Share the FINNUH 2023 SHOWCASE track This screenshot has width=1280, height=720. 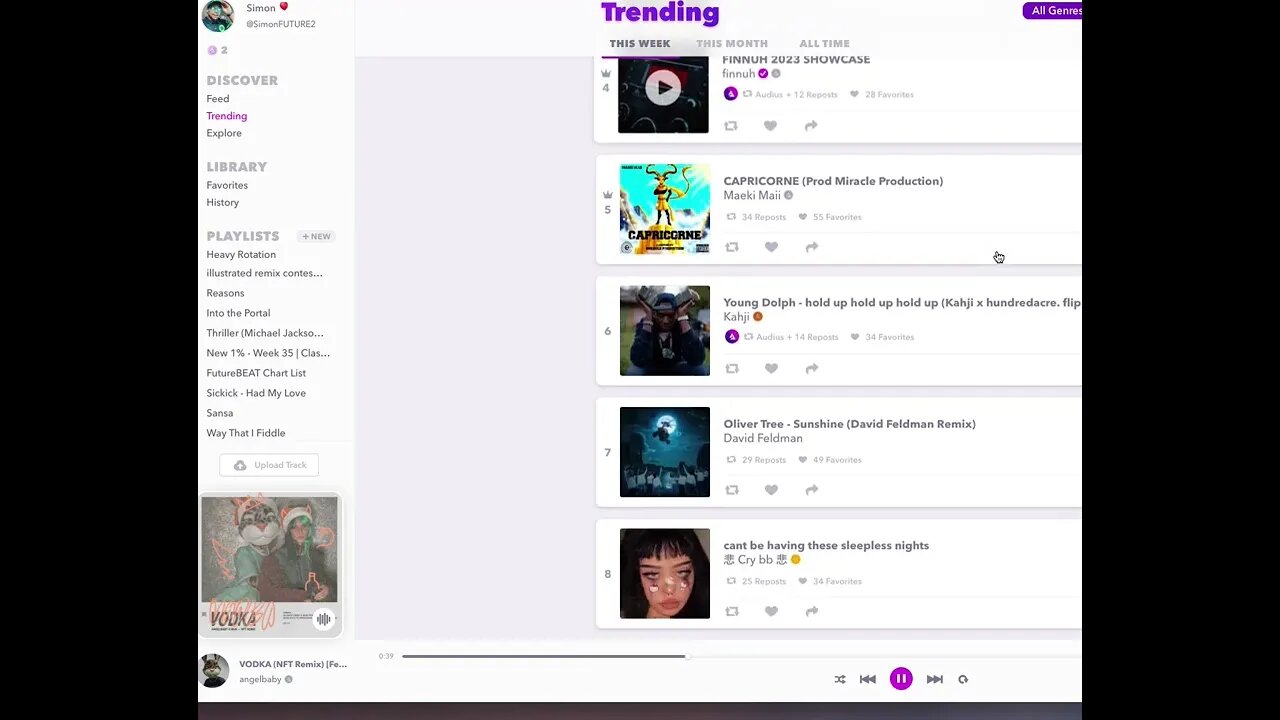tap(811, 126)
